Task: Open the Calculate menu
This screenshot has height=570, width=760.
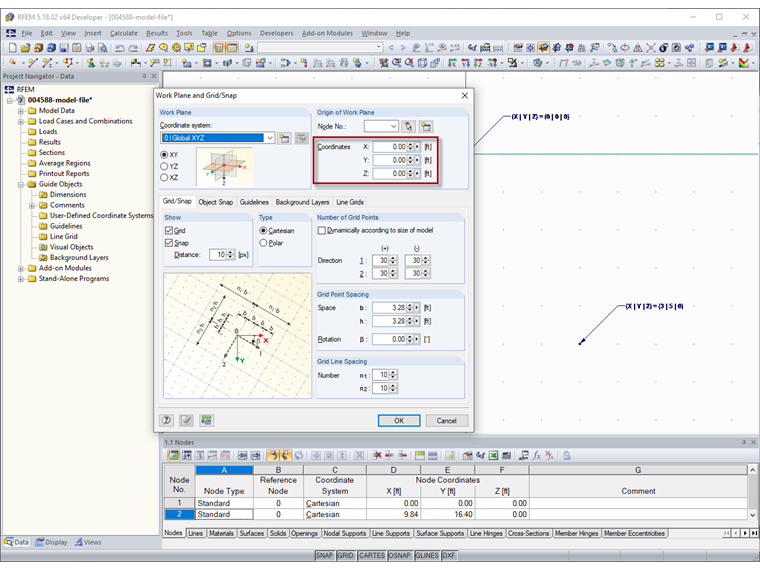Action: 124,33
